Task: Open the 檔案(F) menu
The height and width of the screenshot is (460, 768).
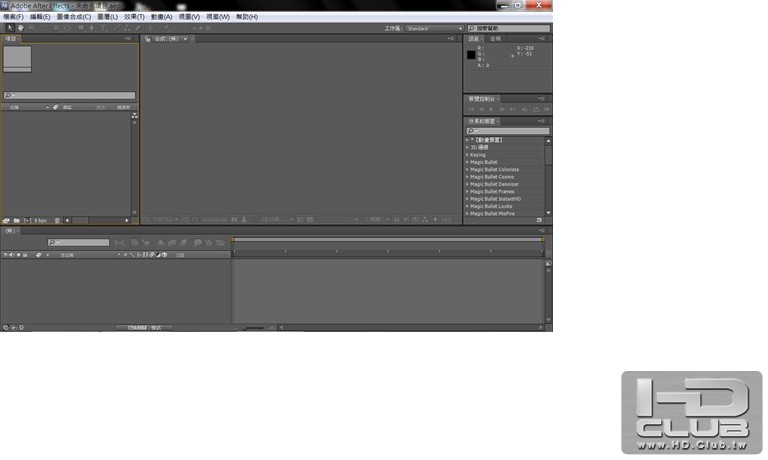Action: click(x=13, y=17)
